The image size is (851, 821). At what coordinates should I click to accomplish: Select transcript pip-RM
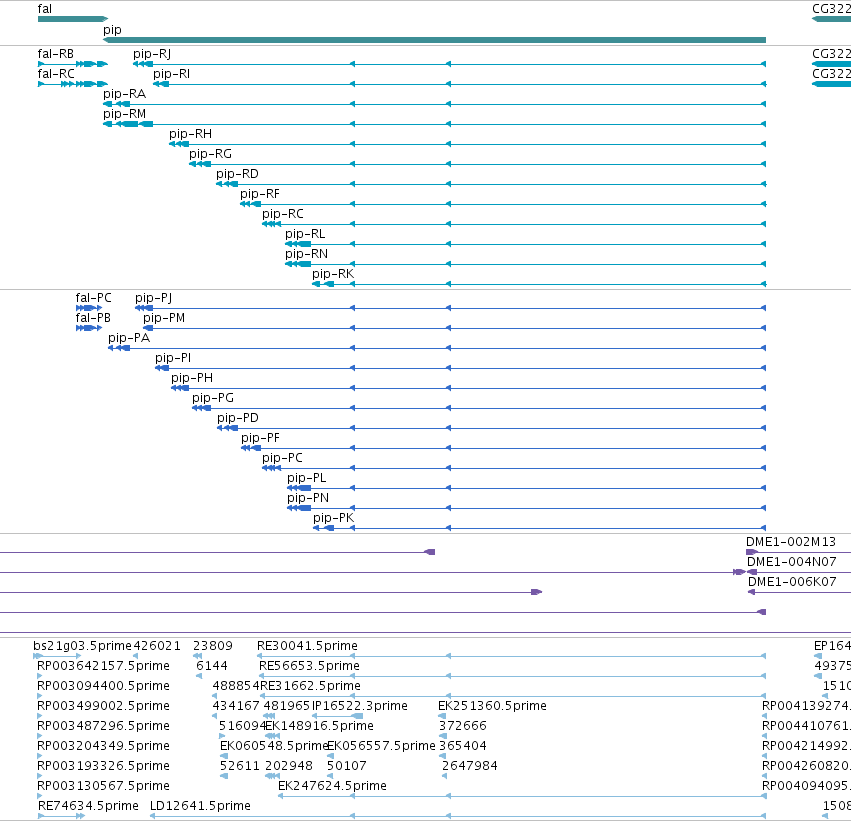point(124,114)
